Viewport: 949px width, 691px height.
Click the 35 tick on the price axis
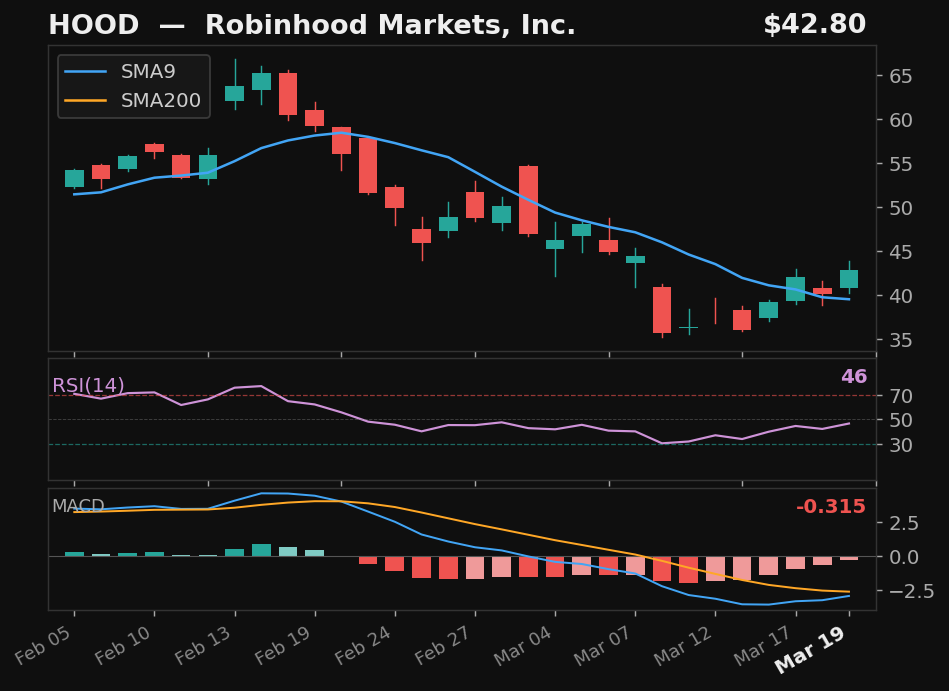[901, 340]
